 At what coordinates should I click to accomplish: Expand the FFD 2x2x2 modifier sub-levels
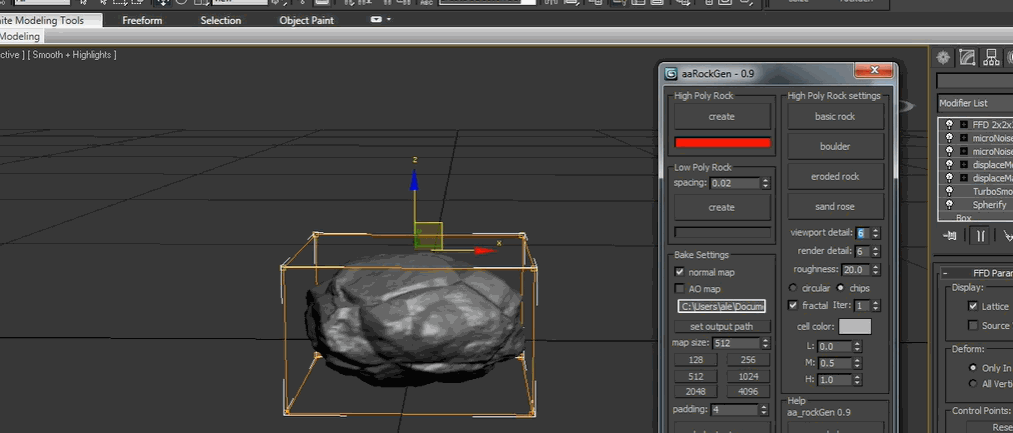964,124
